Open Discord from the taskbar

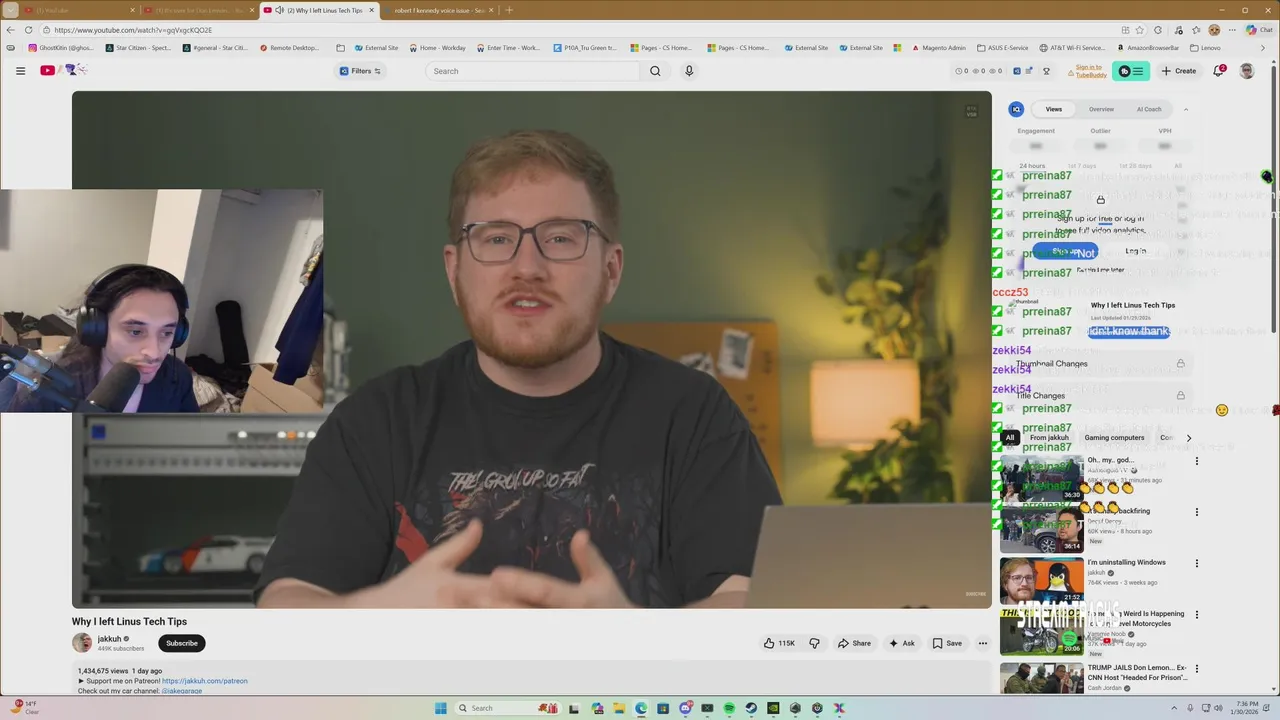[685, 708]
